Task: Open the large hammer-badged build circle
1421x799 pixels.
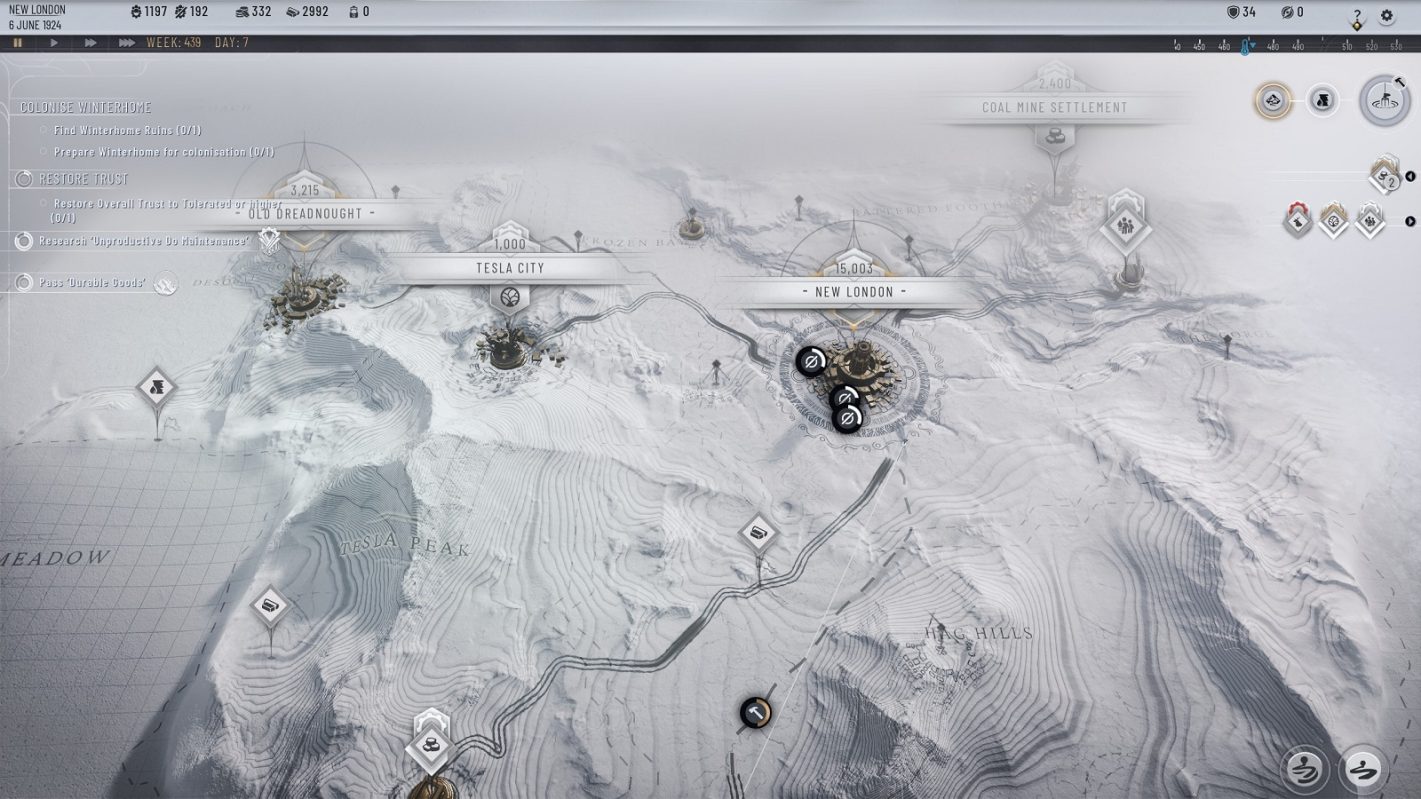Action: point(1385,101)
